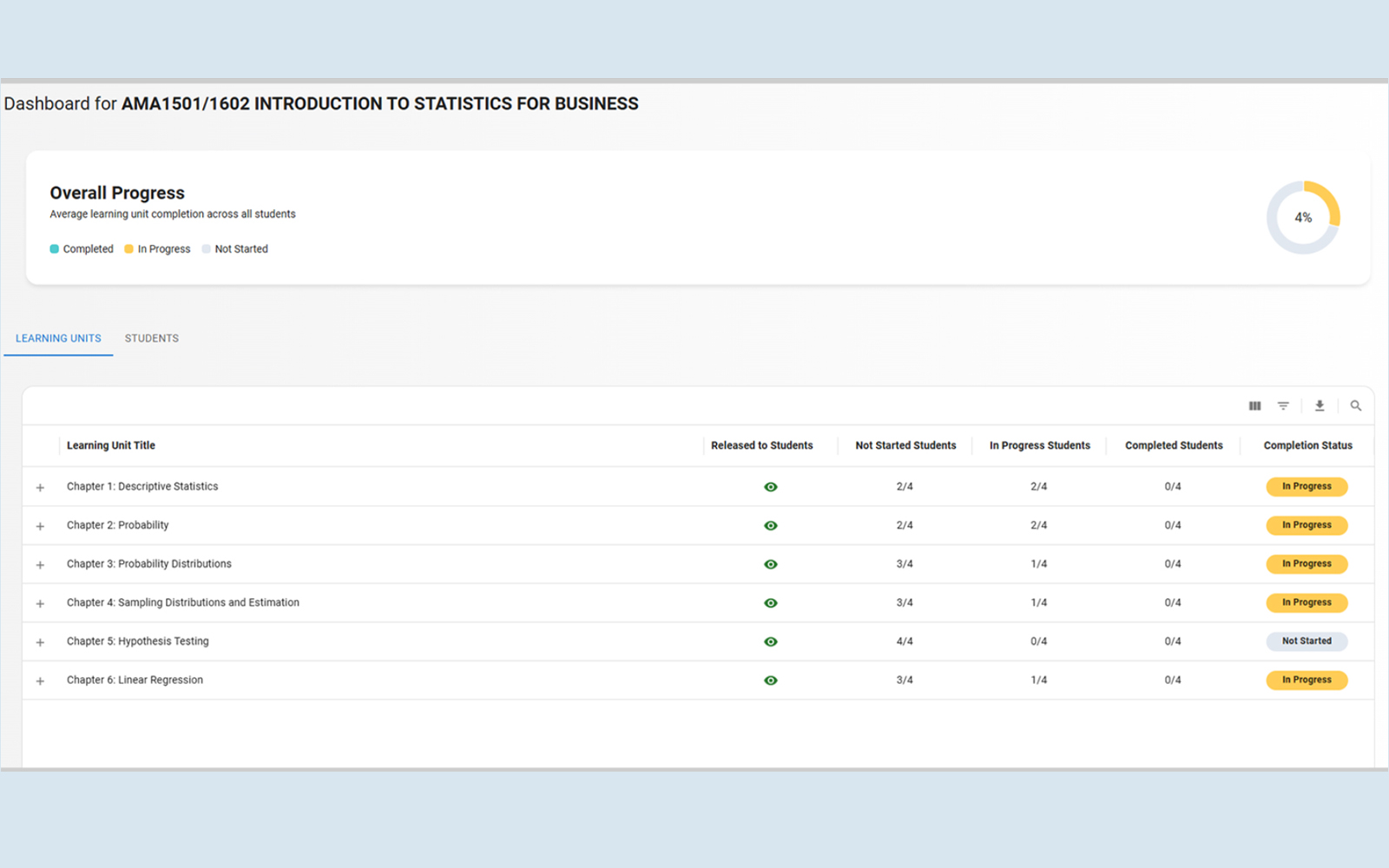Click 2/4 in progress value for Chapter 2

[x=1039, y=525]
